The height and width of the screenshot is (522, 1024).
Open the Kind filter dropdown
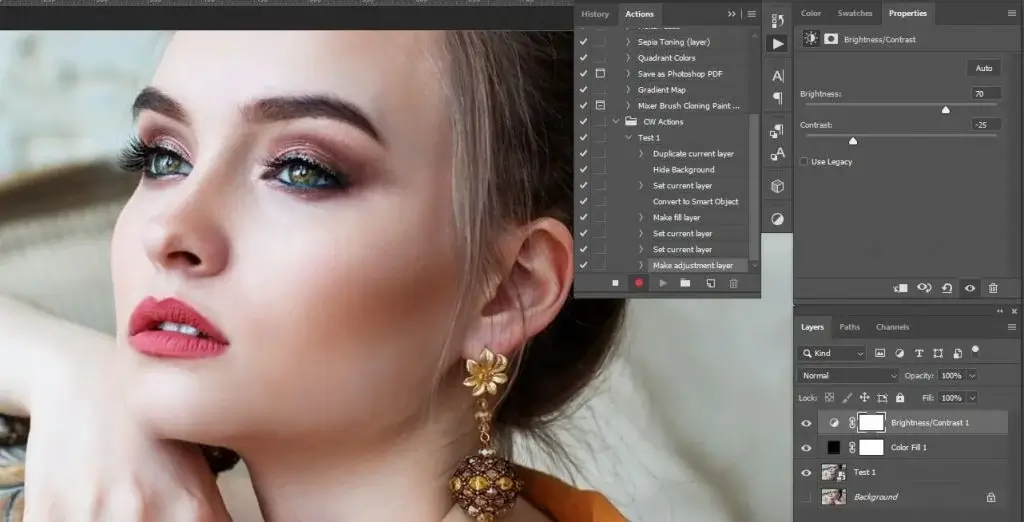[x=832, y=353]
